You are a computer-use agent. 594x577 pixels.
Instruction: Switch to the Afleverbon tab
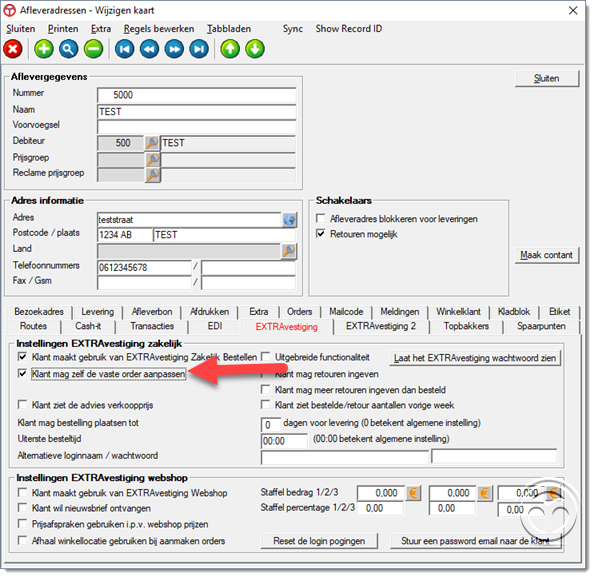[x=152, y=312]
